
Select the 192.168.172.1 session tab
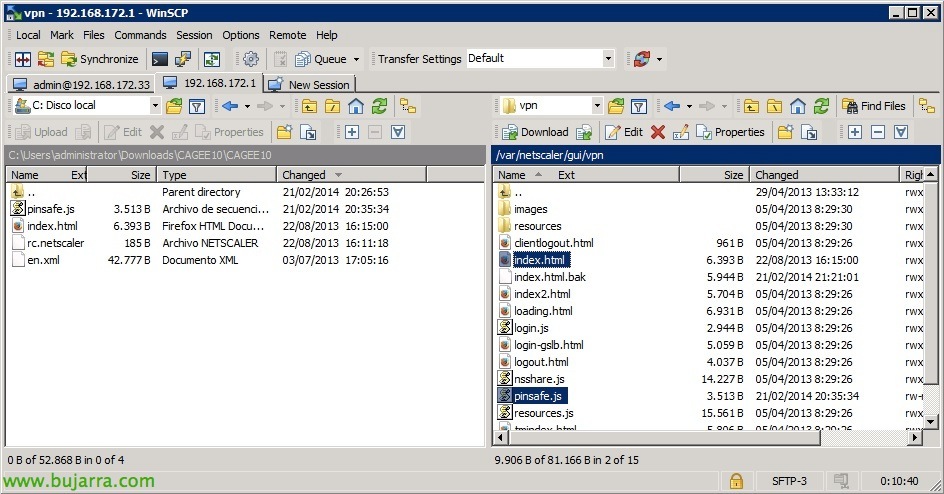pos(209,83)
